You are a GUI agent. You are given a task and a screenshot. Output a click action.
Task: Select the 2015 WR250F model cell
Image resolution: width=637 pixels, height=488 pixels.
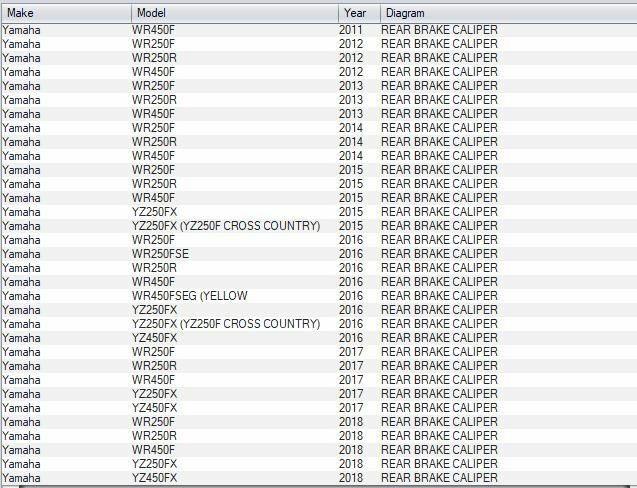coord(153,170)
